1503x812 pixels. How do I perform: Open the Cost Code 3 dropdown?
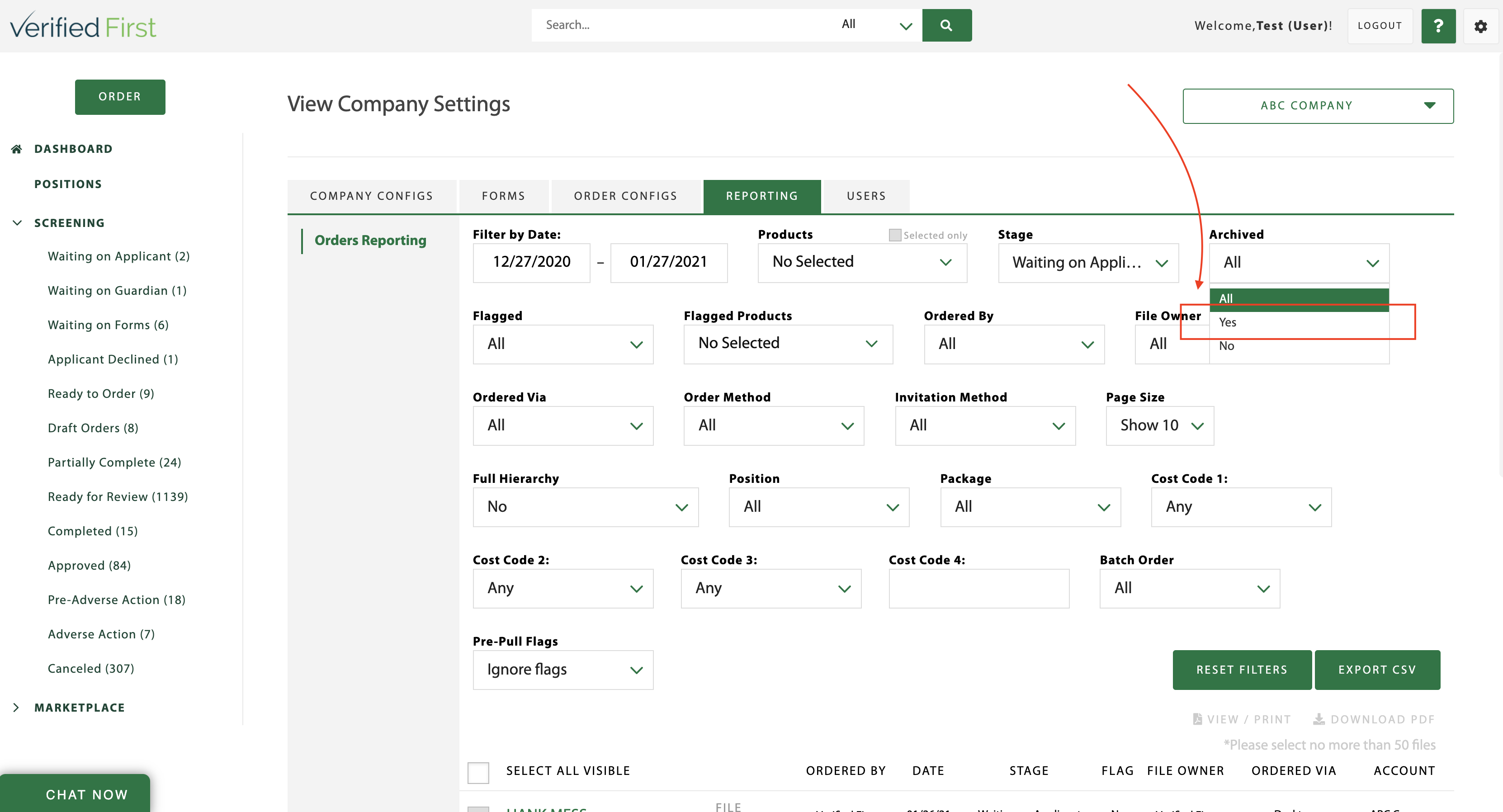click(771, 589)
